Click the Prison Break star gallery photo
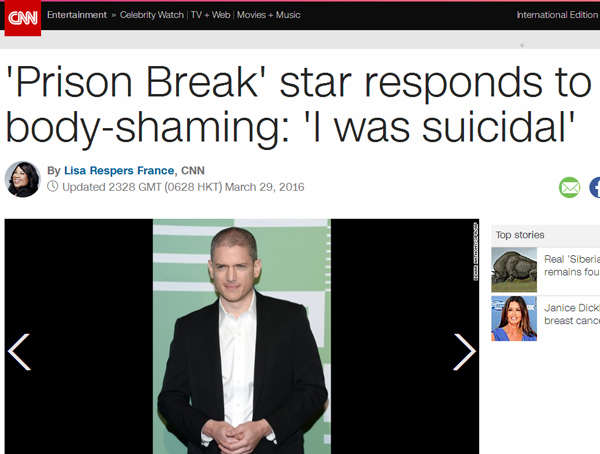 click(242, 336)
